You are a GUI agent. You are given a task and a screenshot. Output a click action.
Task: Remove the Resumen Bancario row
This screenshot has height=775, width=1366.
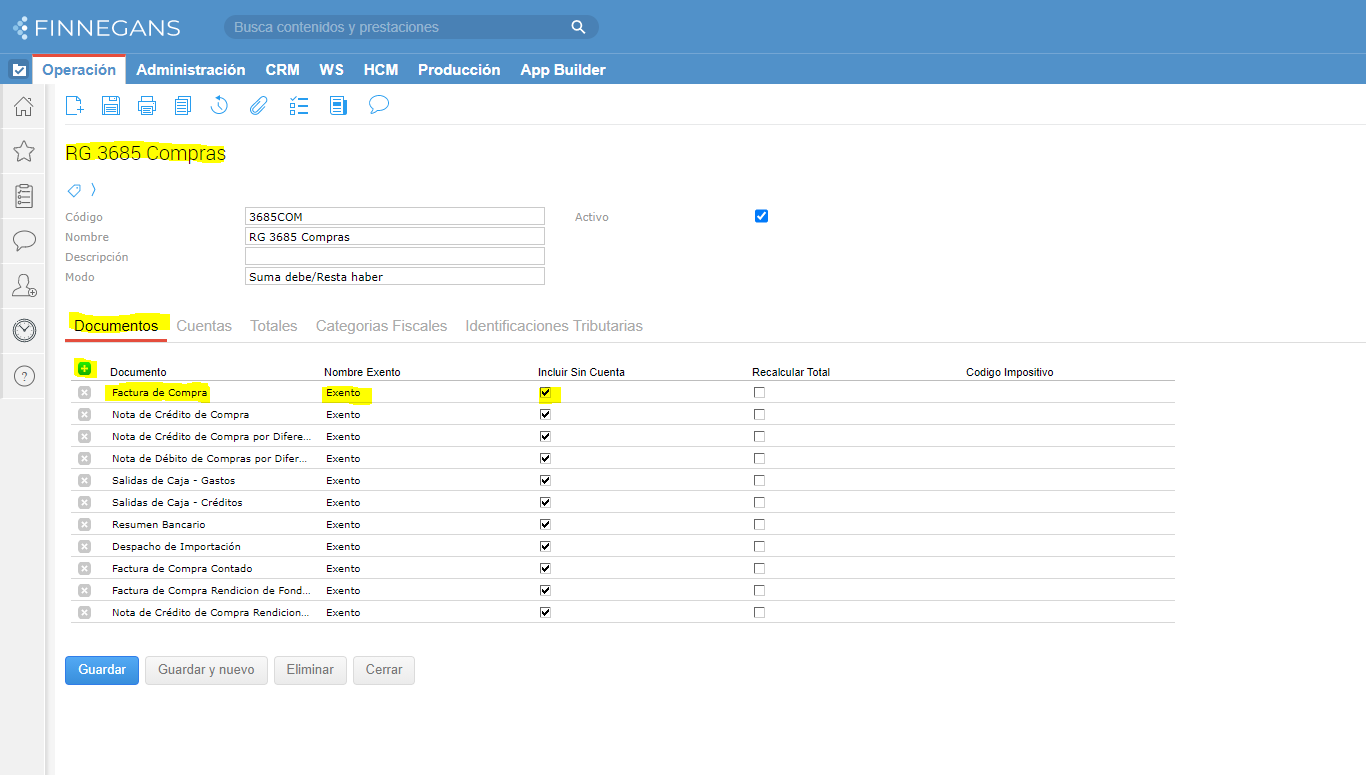pos(84,525)
